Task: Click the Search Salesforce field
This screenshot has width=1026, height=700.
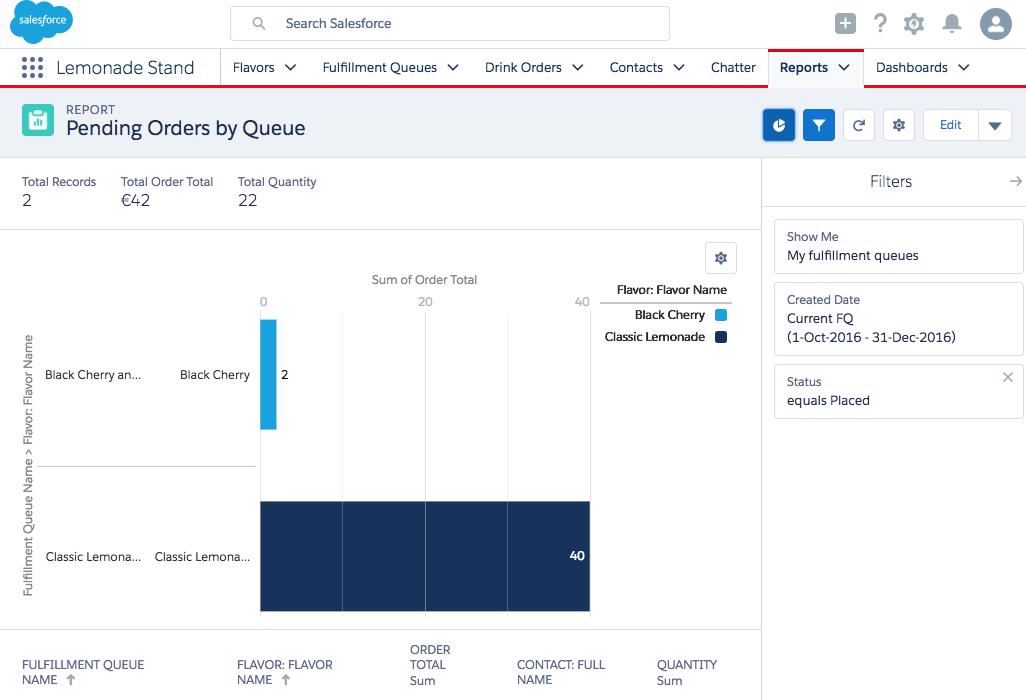Action: (x=450, y=23)
